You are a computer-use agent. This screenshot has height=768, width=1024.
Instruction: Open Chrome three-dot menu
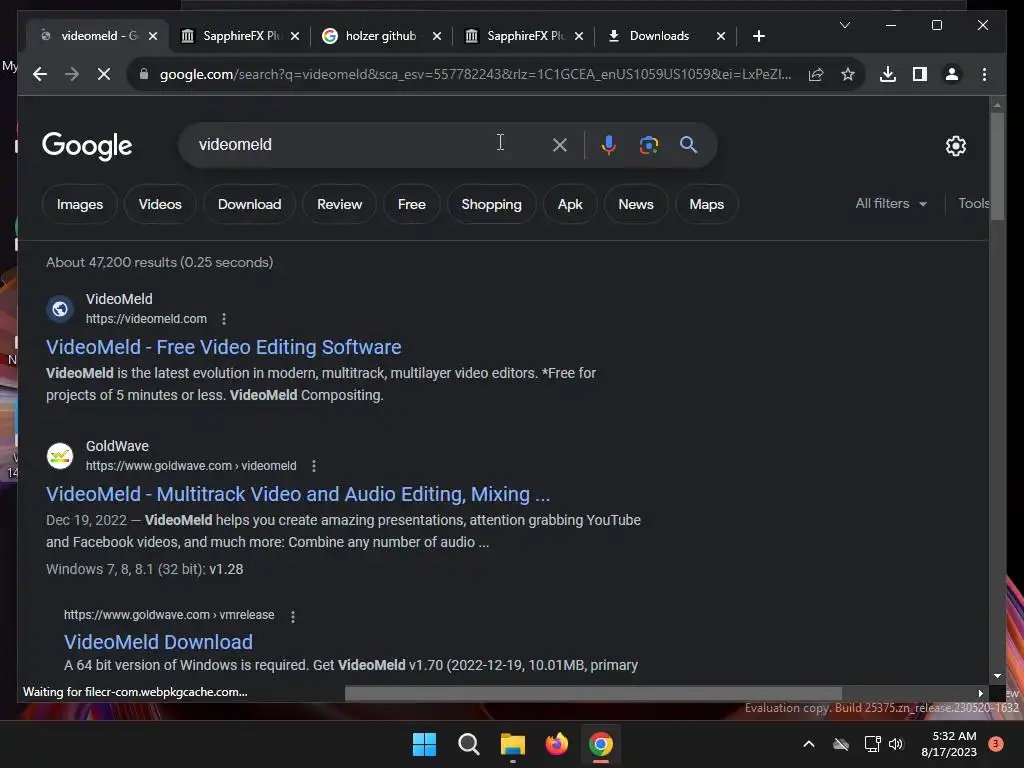pos(984,74)
